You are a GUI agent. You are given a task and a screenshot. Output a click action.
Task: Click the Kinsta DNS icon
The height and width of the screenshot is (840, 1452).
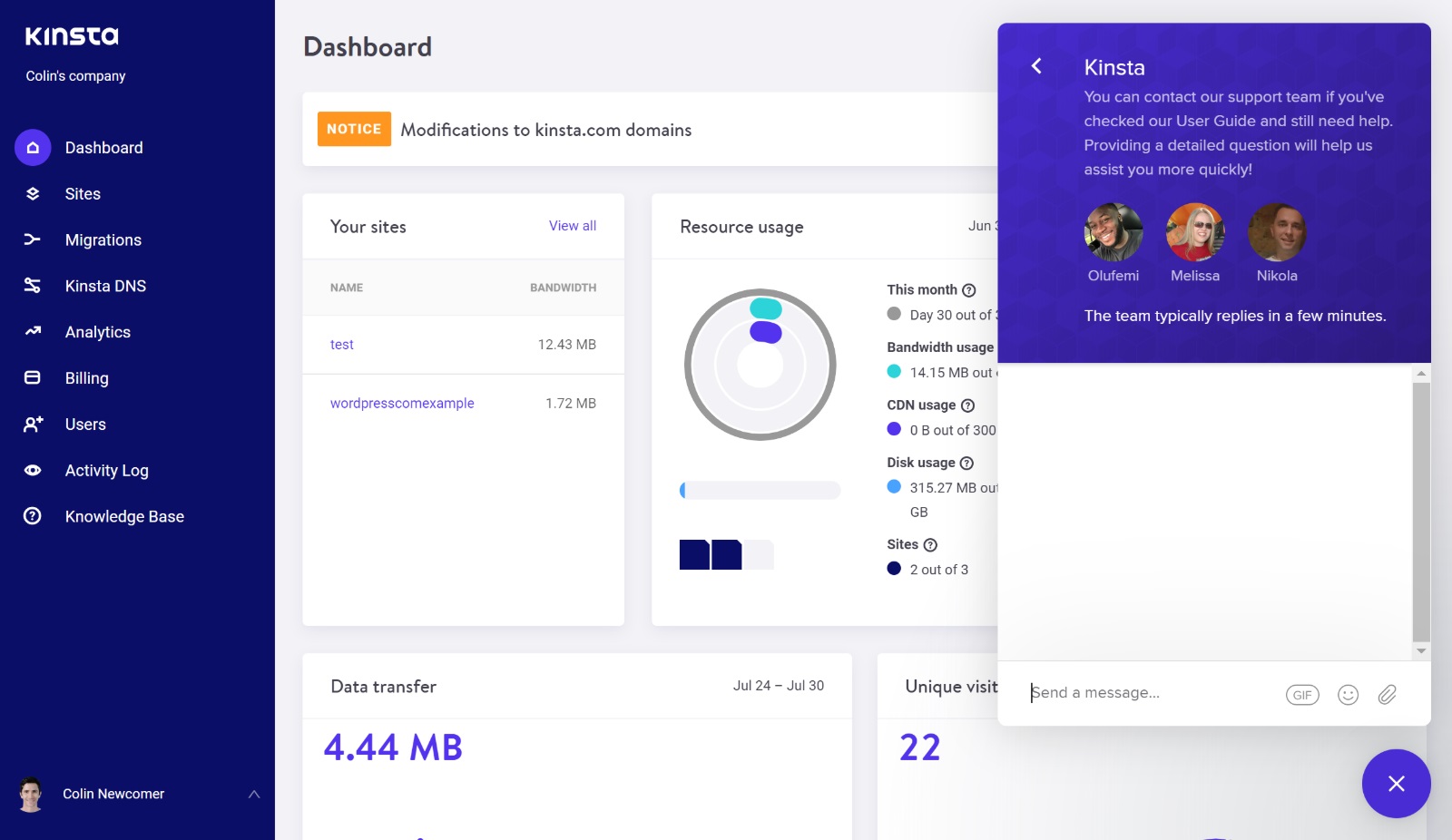tap(33, 286)
